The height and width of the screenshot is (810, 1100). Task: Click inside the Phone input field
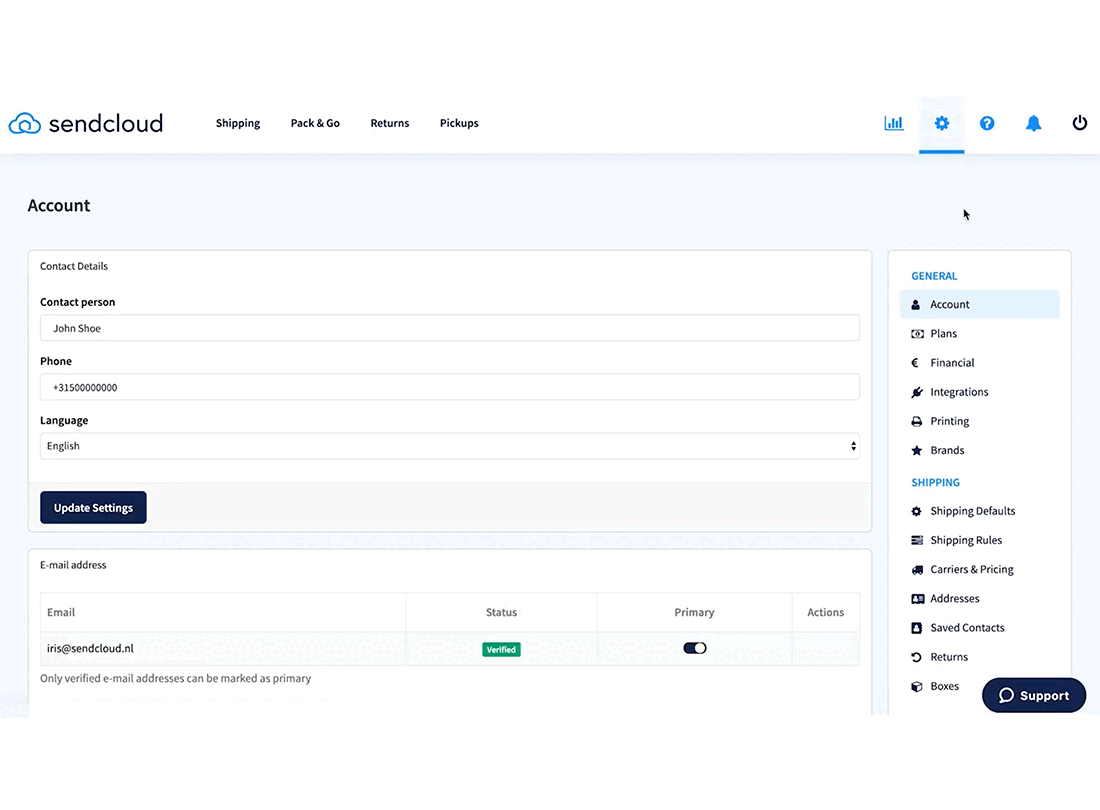(450, 387)
